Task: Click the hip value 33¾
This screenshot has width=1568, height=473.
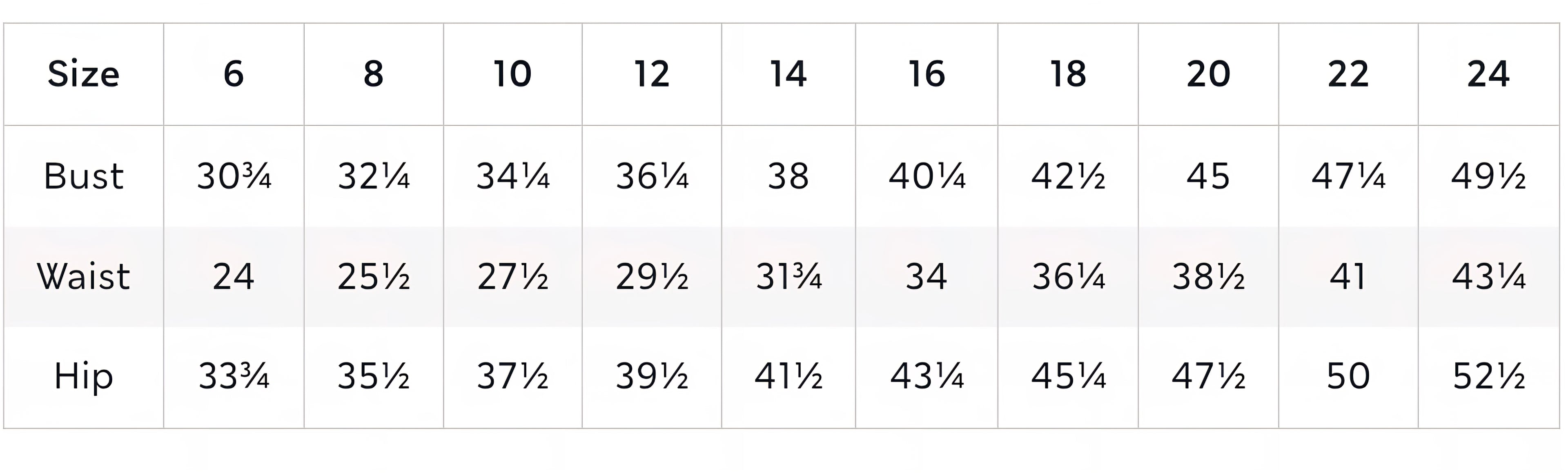Action: [x=234, y=376]
